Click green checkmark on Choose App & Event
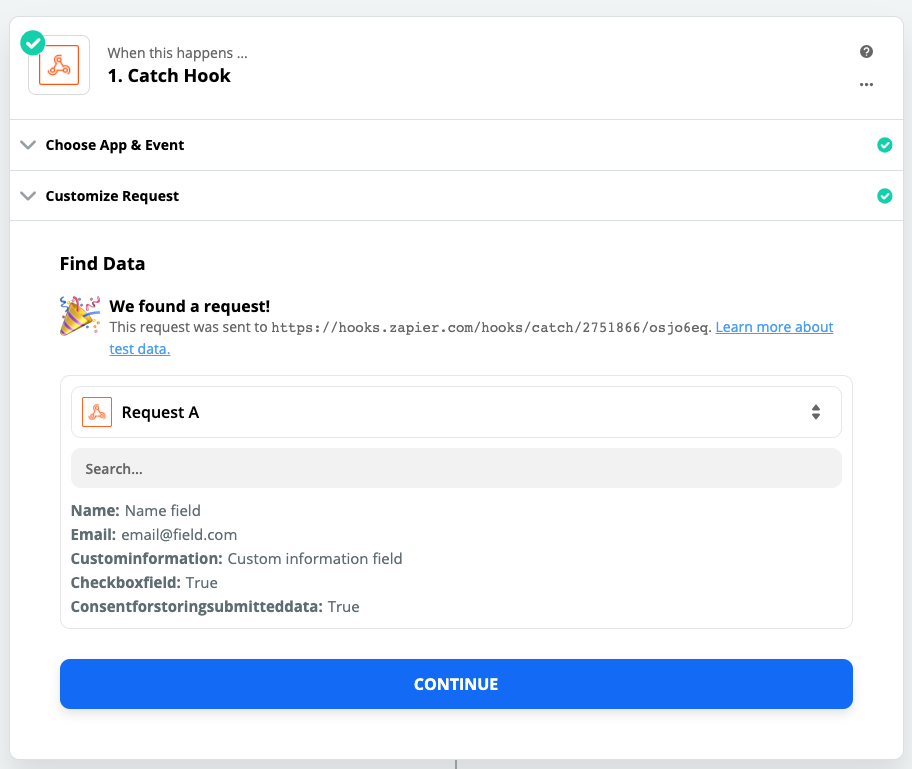Viewport: 912px width, 769px height. point(885,145)
